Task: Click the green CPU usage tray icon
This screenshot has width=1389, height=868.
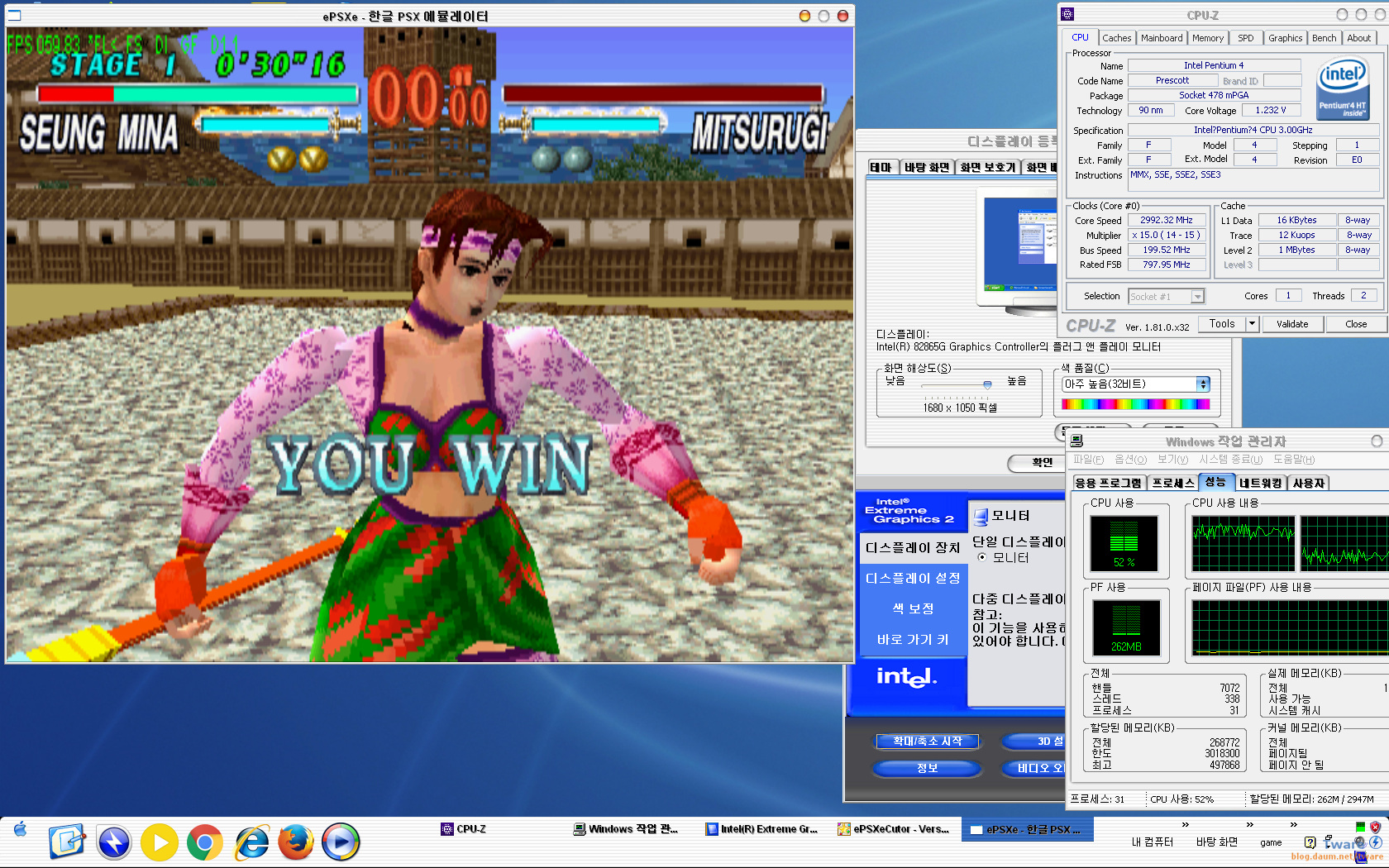Action: [x=1361, y=827]
